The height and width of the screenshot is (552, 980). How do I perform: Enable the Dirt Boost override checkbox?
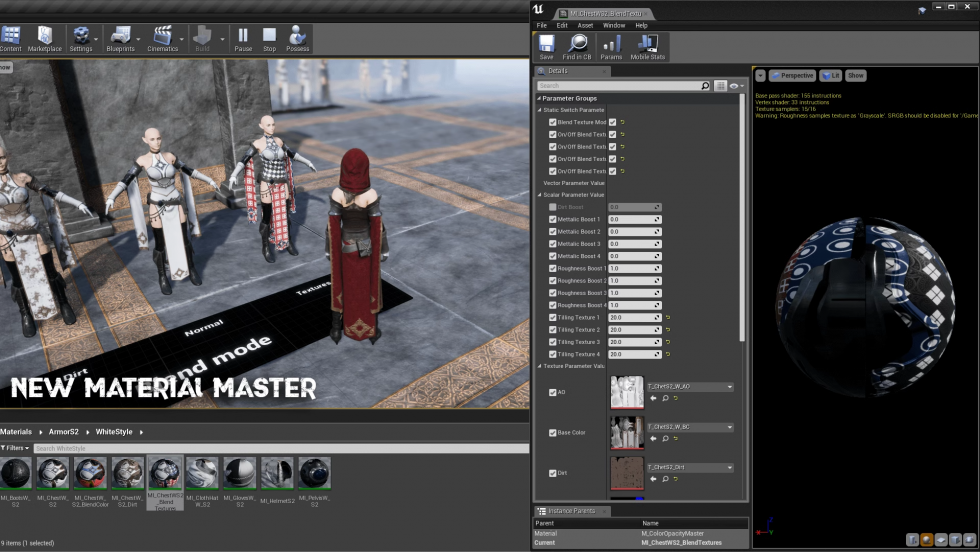[x=552, y=207]
